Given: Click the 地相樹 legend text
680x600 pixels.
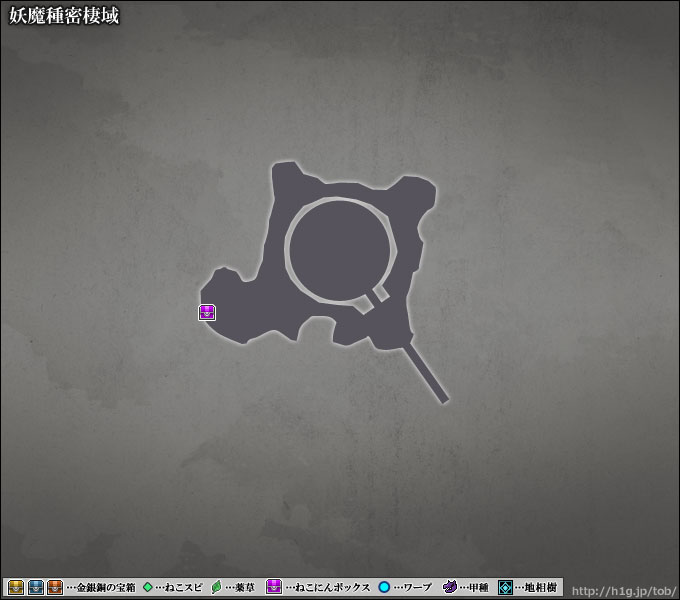Looking at the screenshot, I should coord(541,588).
